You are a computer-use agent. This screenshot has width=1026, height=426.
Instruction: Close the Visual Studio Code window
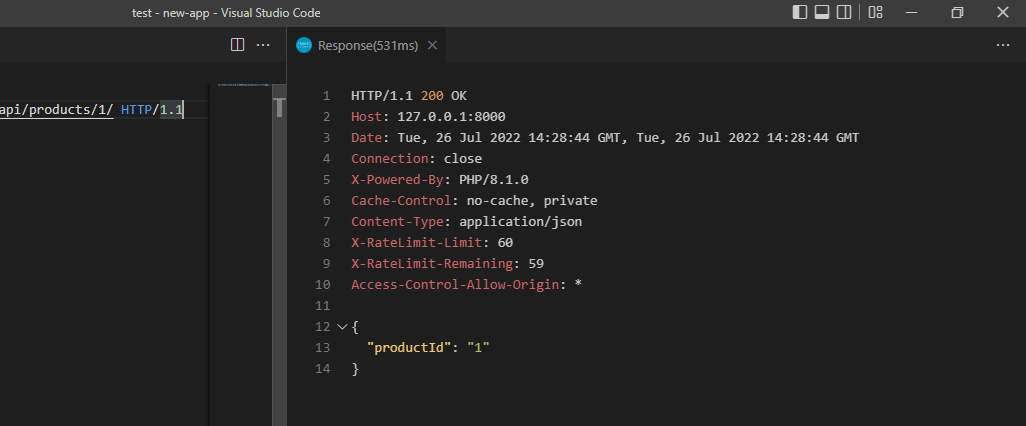pos(1002,12)
